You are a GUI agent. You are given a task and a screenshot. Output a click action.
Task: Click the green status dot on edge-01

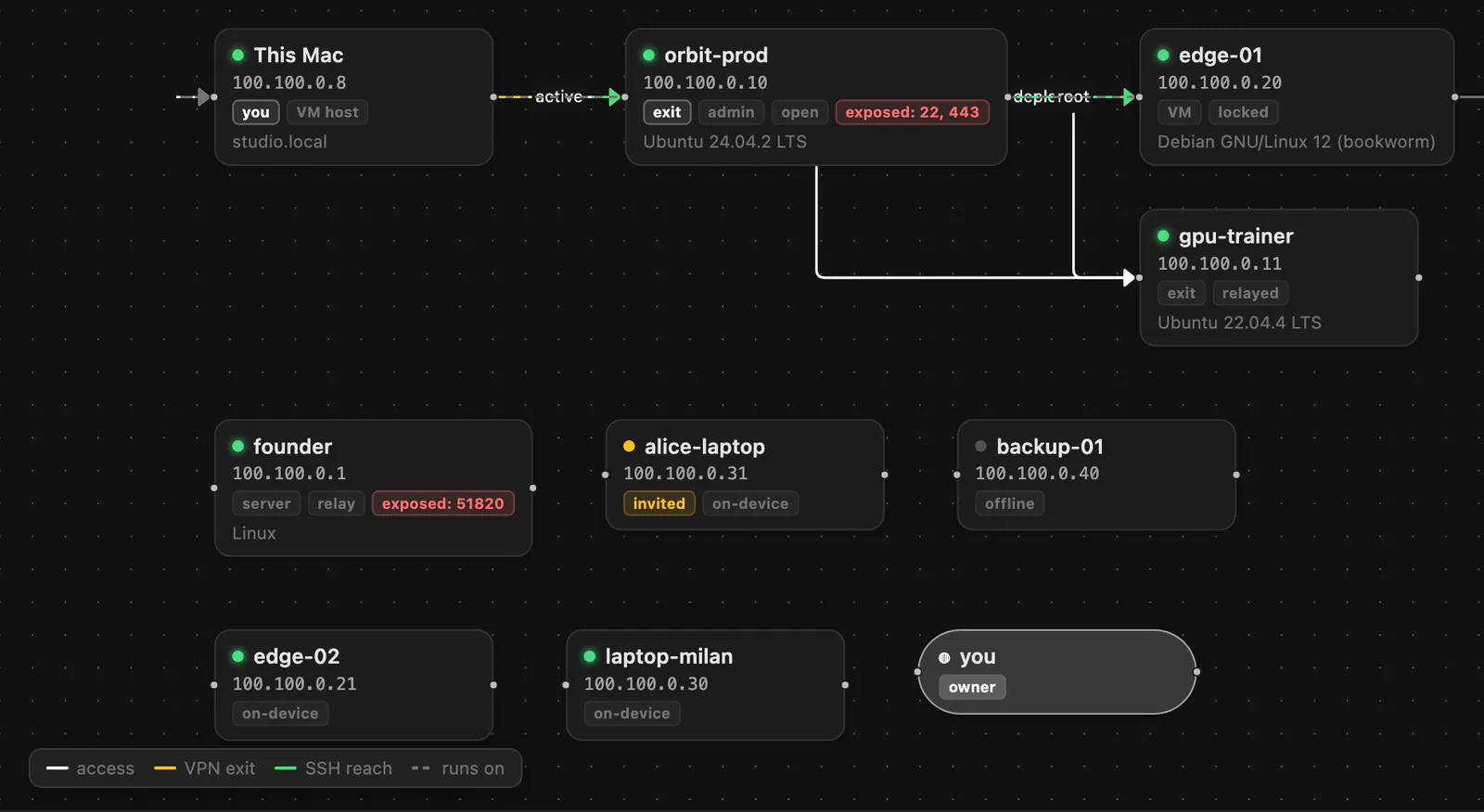tap(1163, 56)
